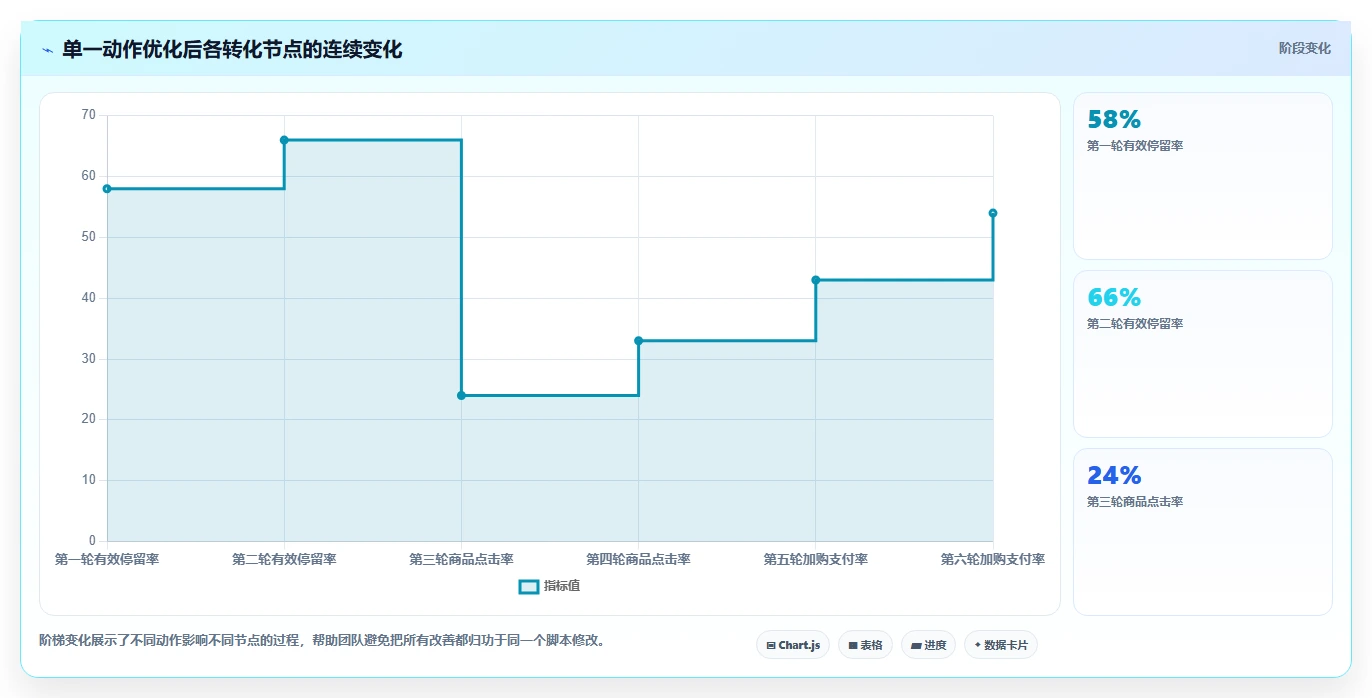Click the data point at value 66

[x=284, y=140]
